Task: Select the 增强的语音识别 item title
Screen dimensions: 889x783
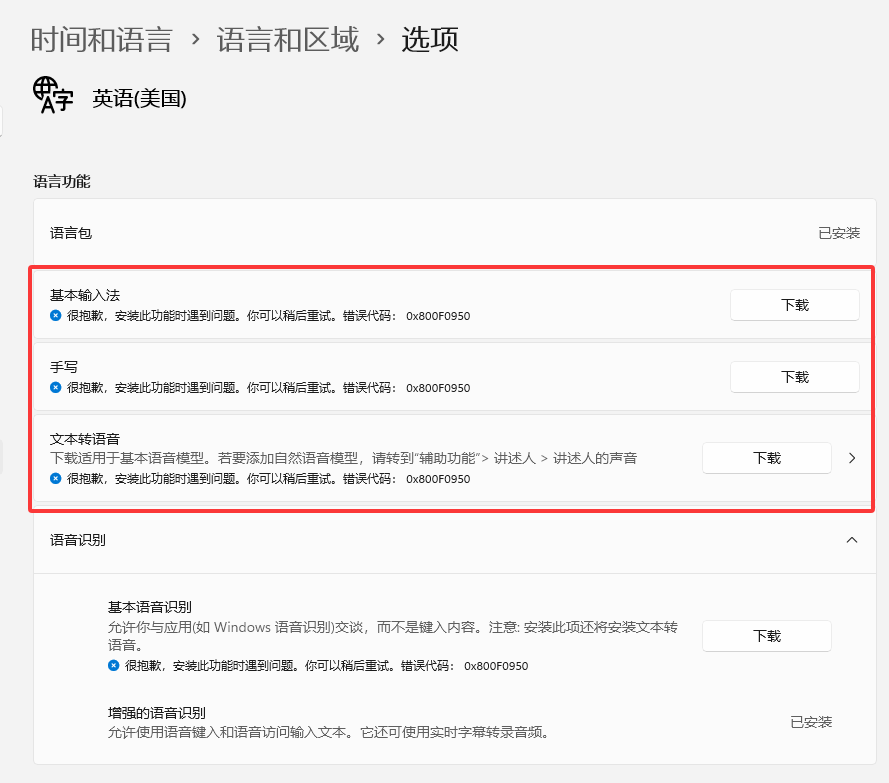Action: point(157,713)
